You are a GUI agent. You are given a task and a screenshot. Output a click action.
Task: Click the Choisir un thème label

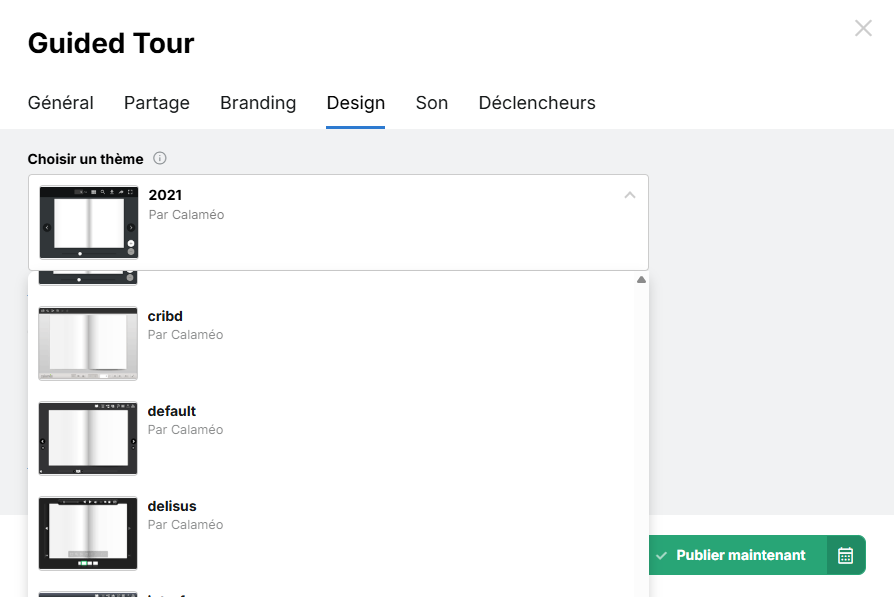coord(86,159)
